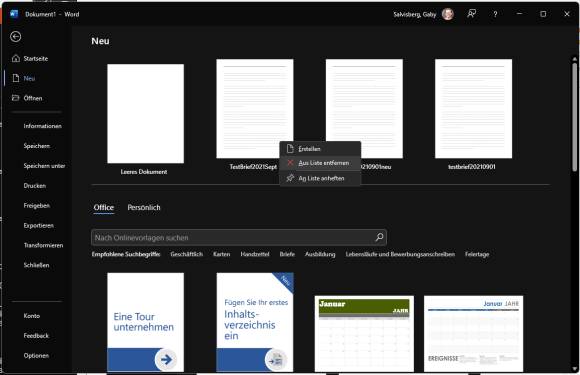Click the red X remove icon
580x375 pixels.
[x=290, y=163]
